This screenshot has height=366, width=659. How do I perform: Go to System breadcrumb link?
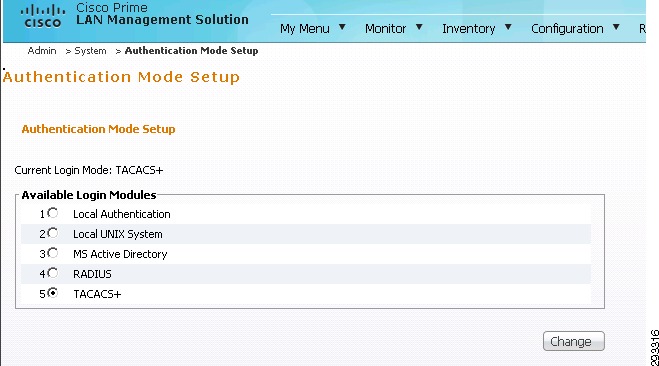coord(90,51)
